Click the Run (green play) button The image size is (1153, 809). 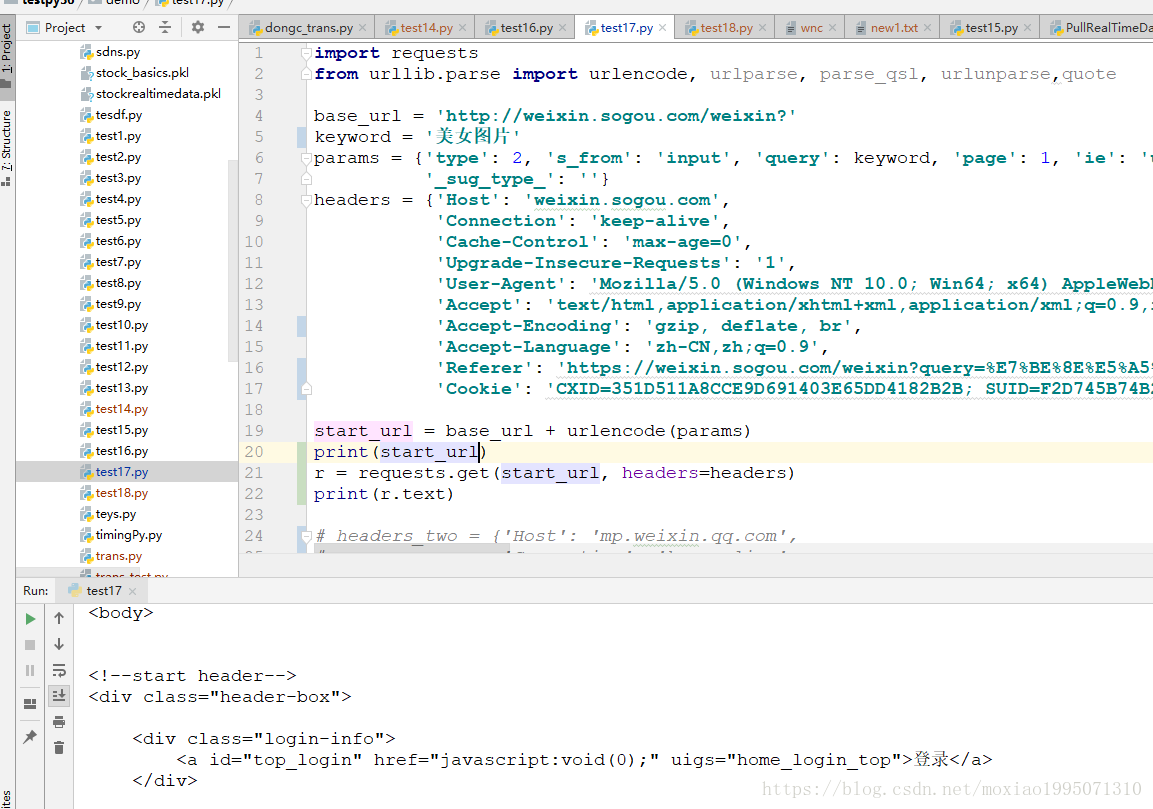pyautogui.click(x=30, y=619)
